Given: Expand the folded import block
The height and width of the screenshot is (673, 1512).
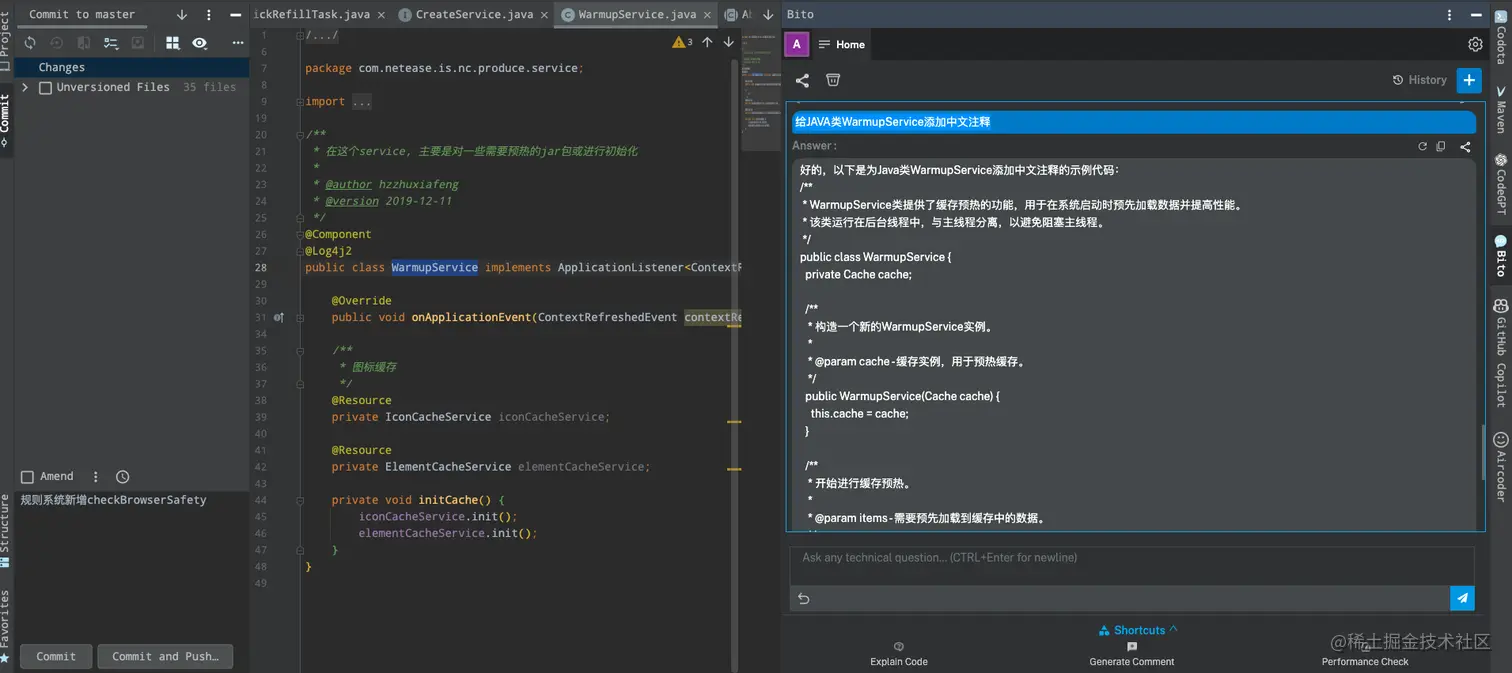Looking at the screenshot, I should tap(361, 101).
